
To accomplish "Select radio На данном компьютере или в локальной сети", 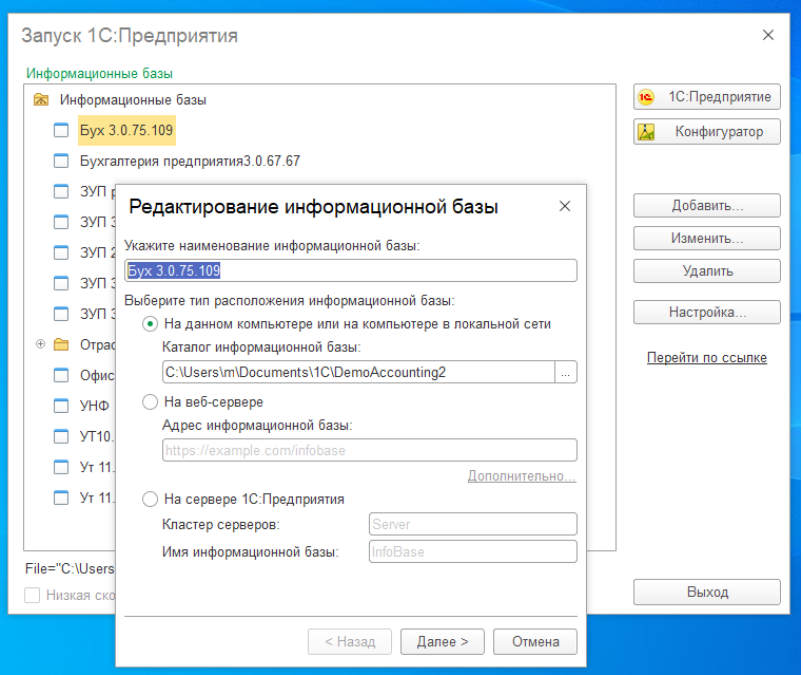I will coord(150,324).
